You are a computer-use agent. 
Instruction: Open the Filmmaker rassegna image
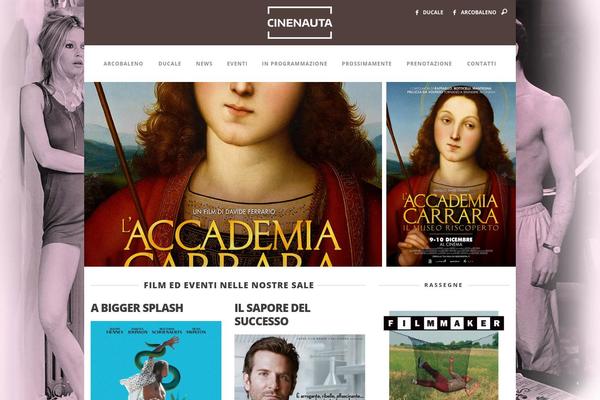(444, 355)
